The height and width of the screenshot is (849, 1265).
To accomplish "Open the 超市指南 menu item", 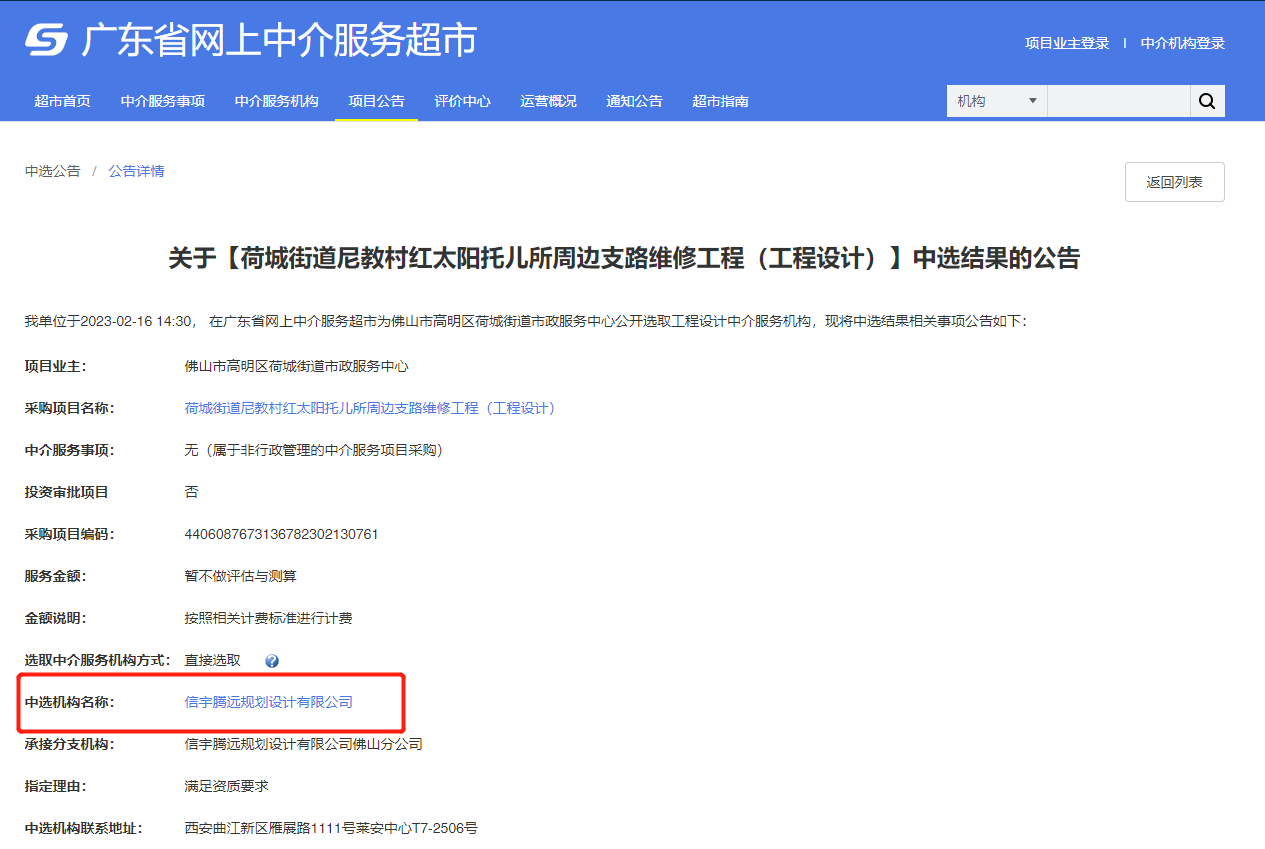I will click(719, 100).
